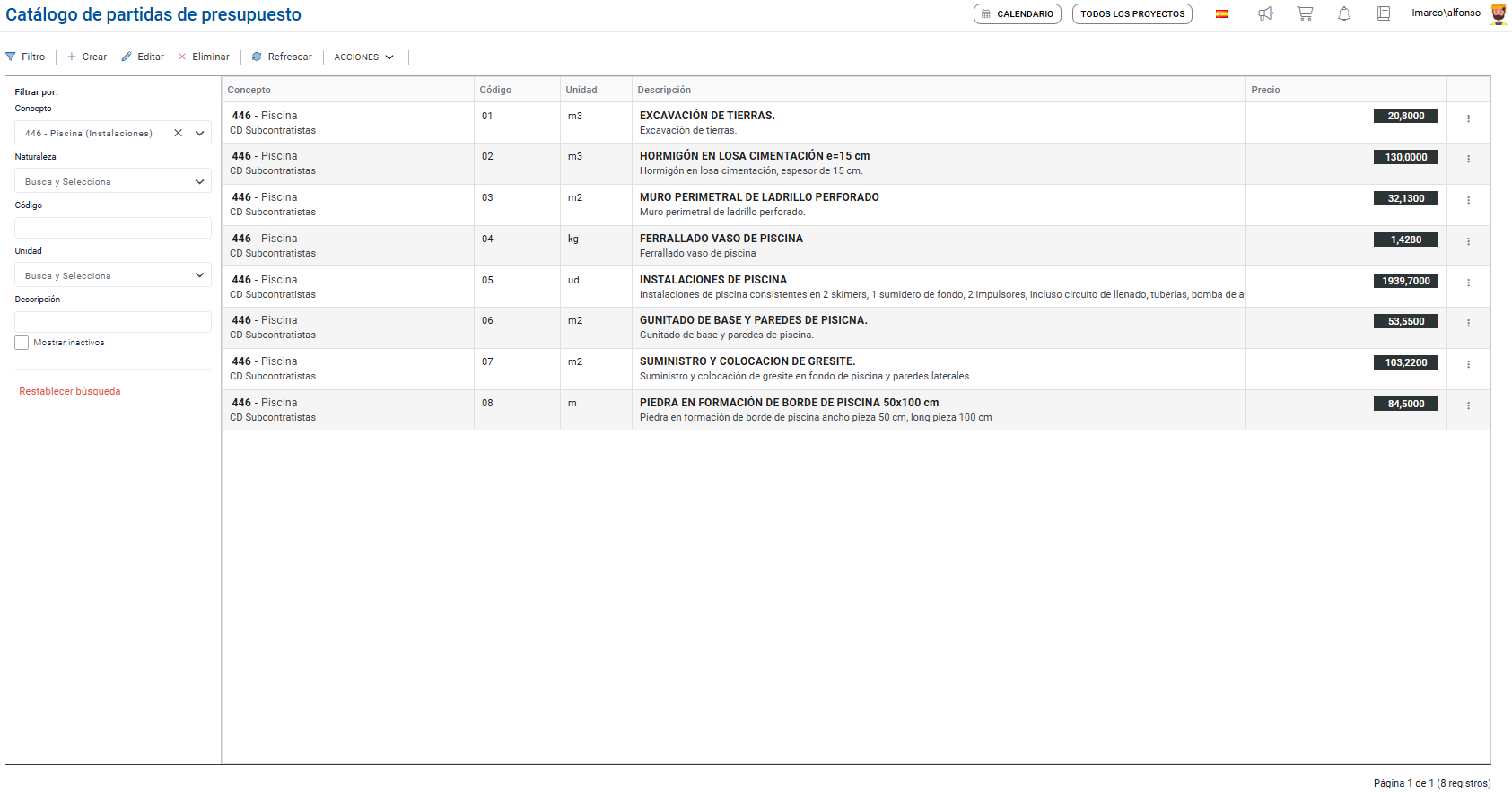Open the document notes icon in header
Screen dimensions: 1512x792
(1384, 13)
